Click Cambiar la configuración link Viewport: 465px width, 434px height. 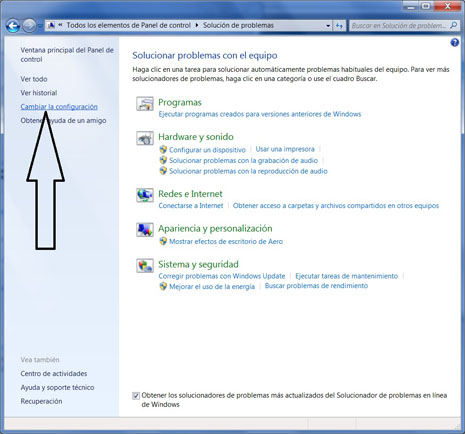(59, 107)
